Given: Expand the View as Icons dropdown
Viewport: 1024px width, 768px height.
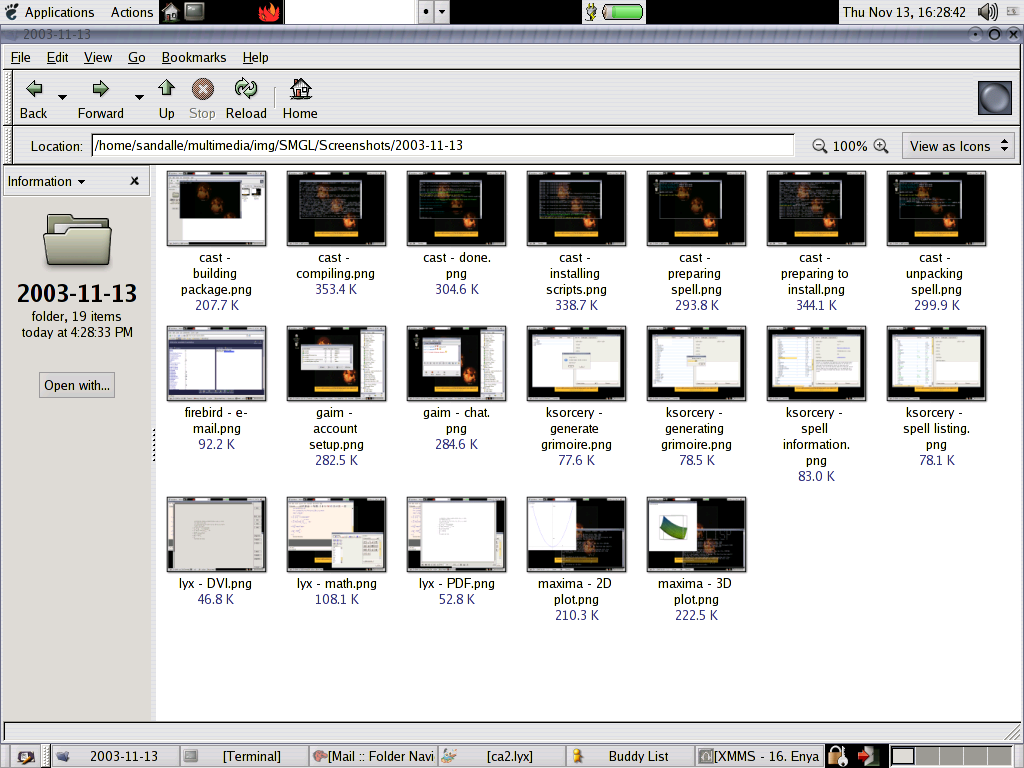Looking at the screenshot, I should [957, 146].
